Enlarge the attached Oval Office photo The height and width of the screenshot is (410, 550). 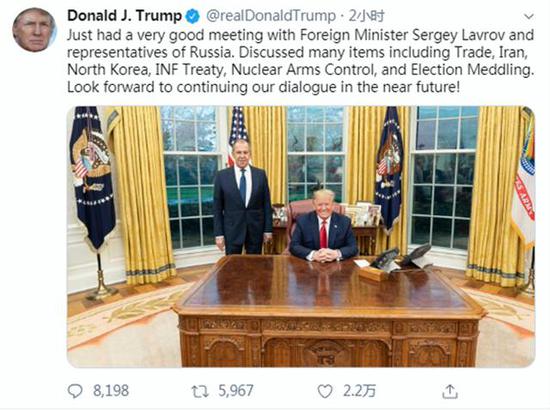301,236
